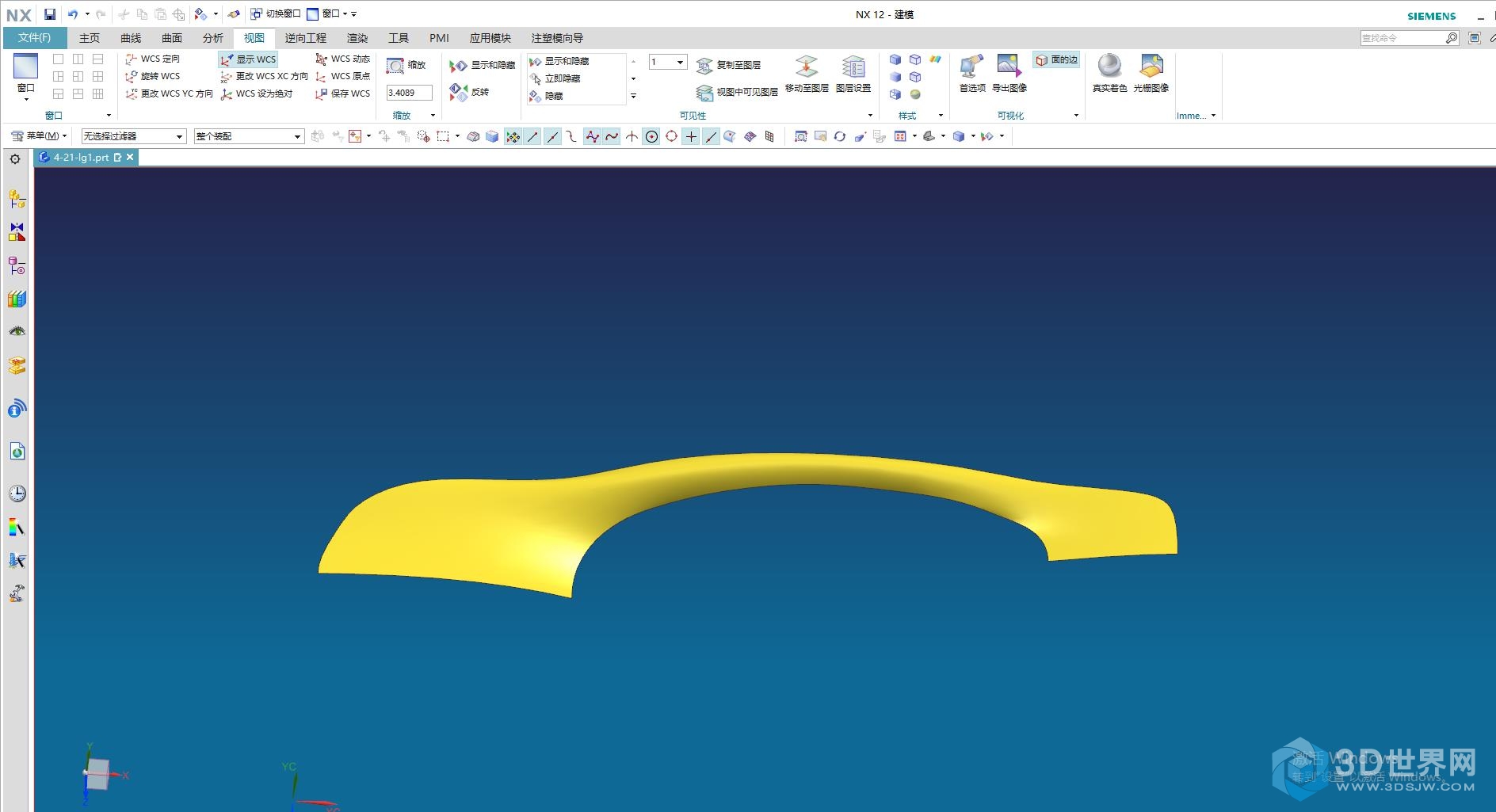Open the 逆向工程 ribbon tab
This screenshot has height=812, width=1496.
pos(306,38)
